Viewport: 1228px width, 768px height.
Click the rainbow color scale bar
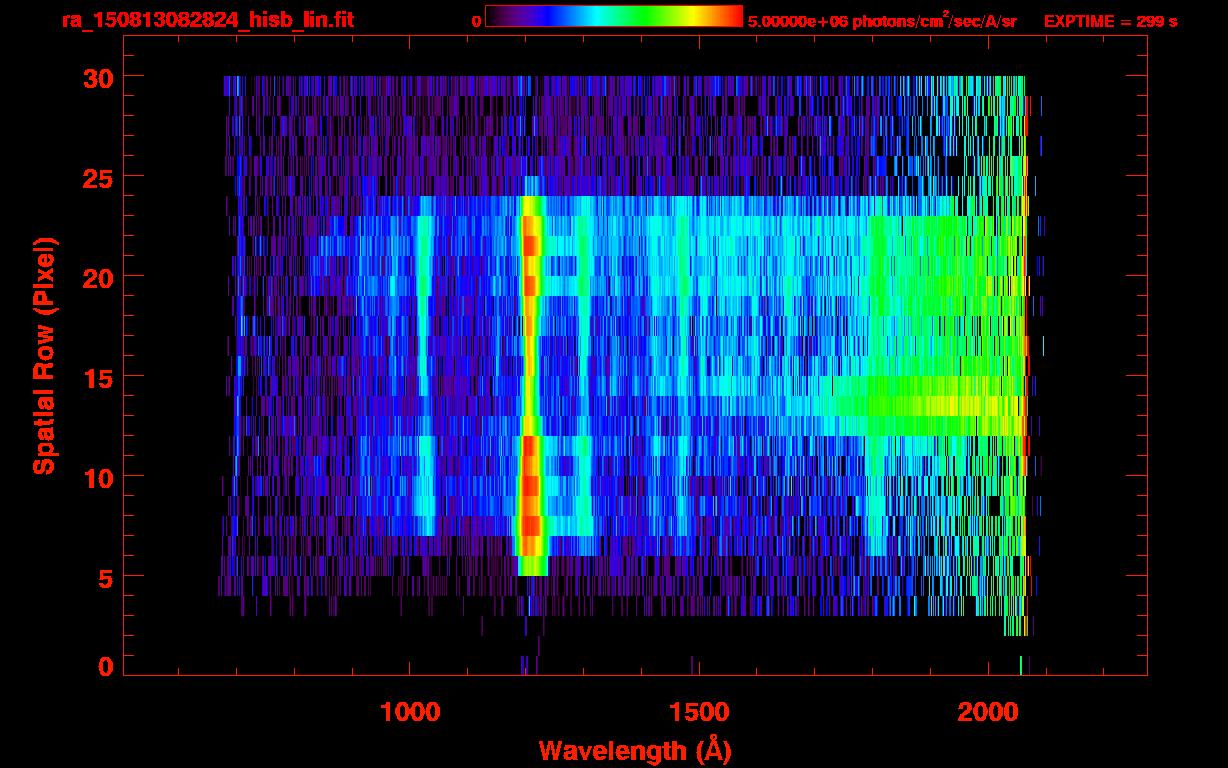pos(613,17)
